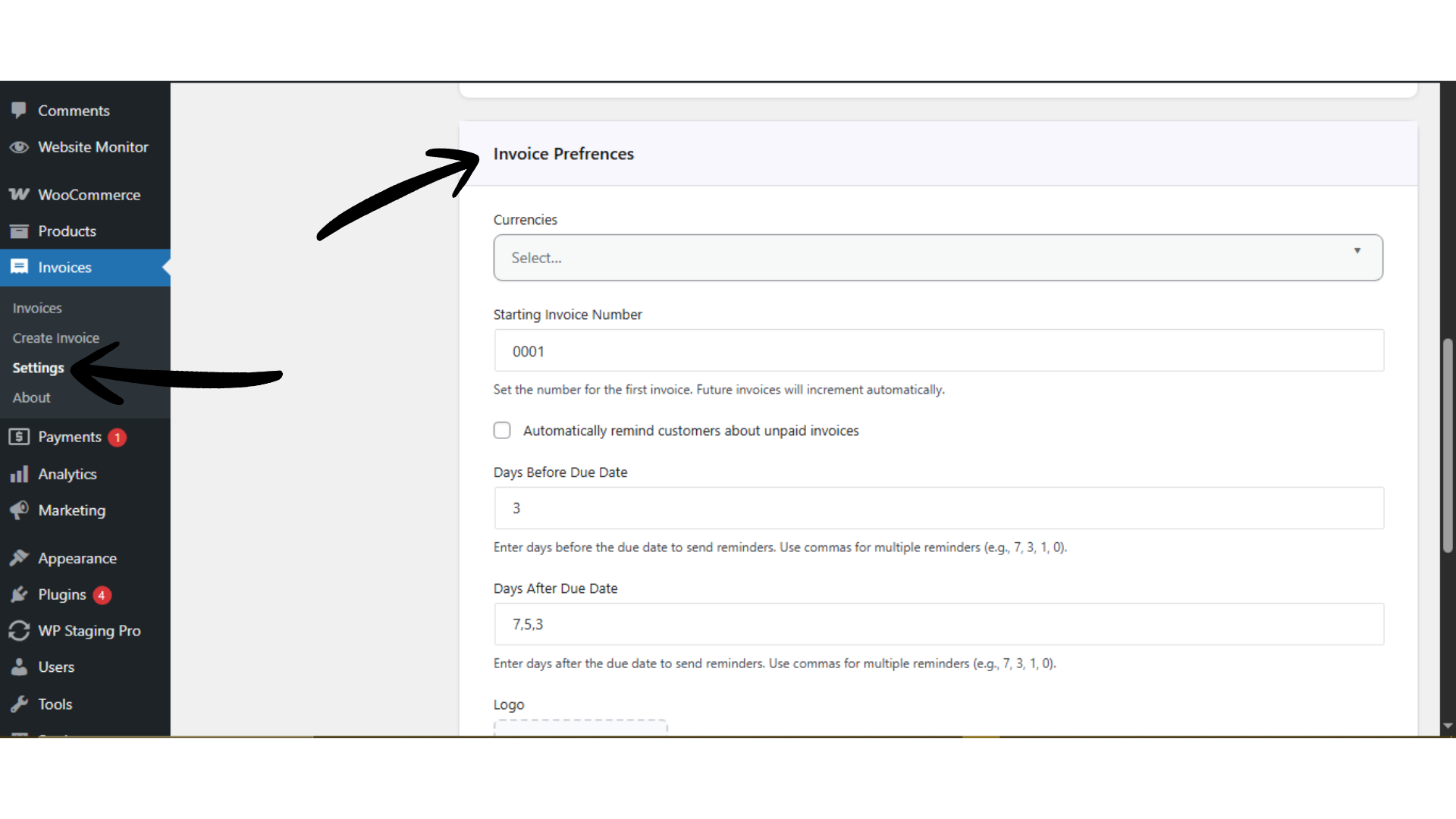1456x819 pixels.
Task: Select the WooCommerce icon
Action: 19,194
